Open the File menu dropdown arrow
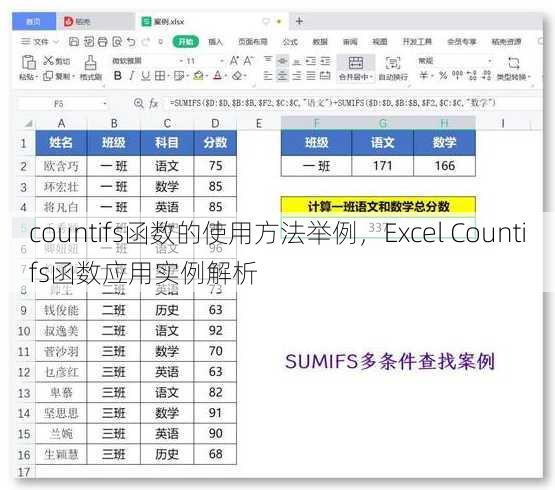Viewport: 555px width, 490px height. click(x=56, y=42)
